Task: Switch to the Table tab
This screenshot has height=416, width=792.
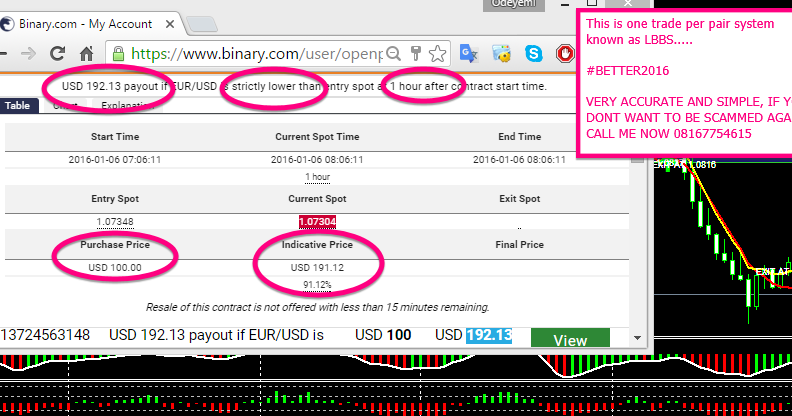Action: pyautogui.click(x=18, y=106)
